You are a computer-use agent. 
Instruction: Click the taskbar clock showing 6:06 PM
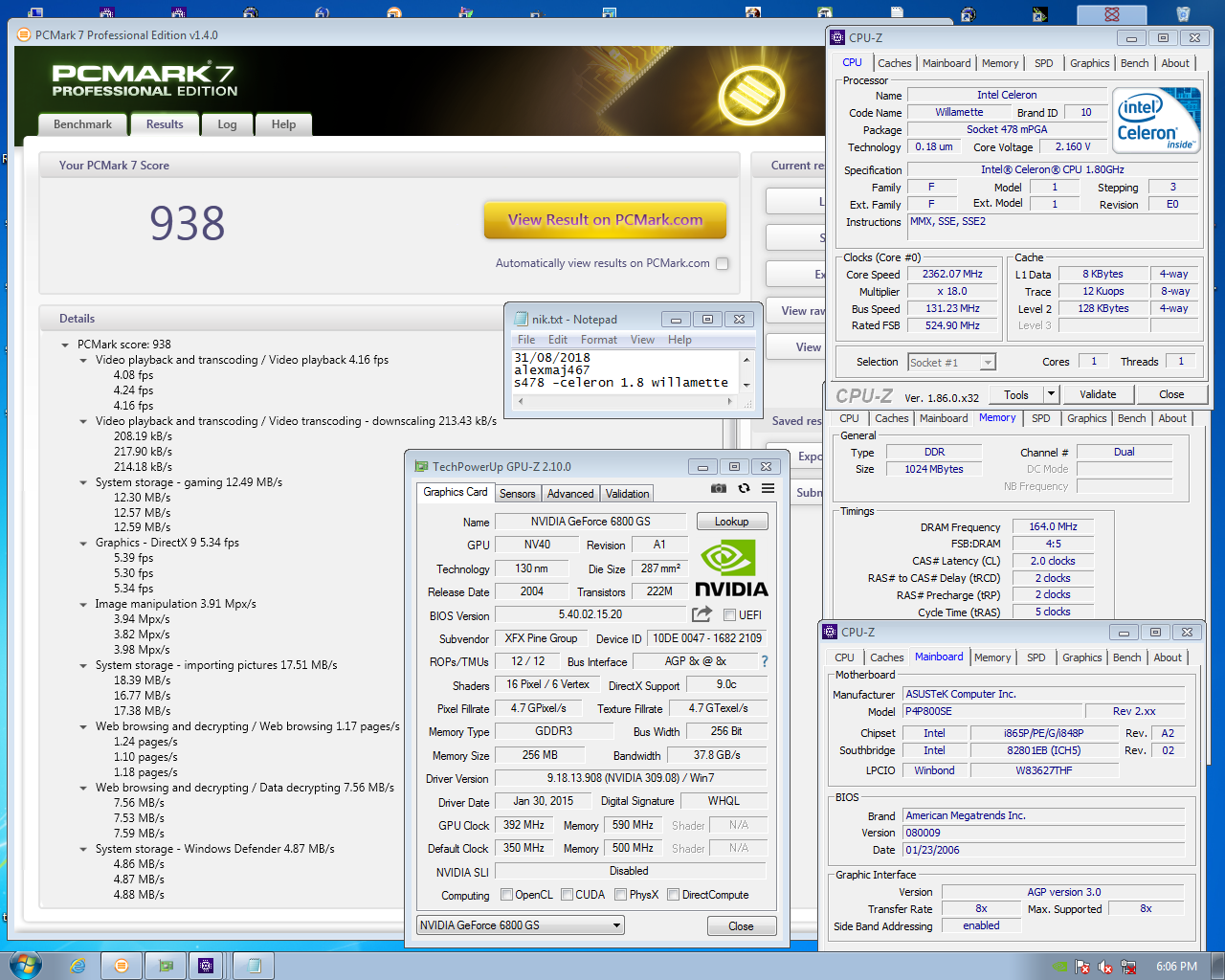click(x=1176, y=967)
